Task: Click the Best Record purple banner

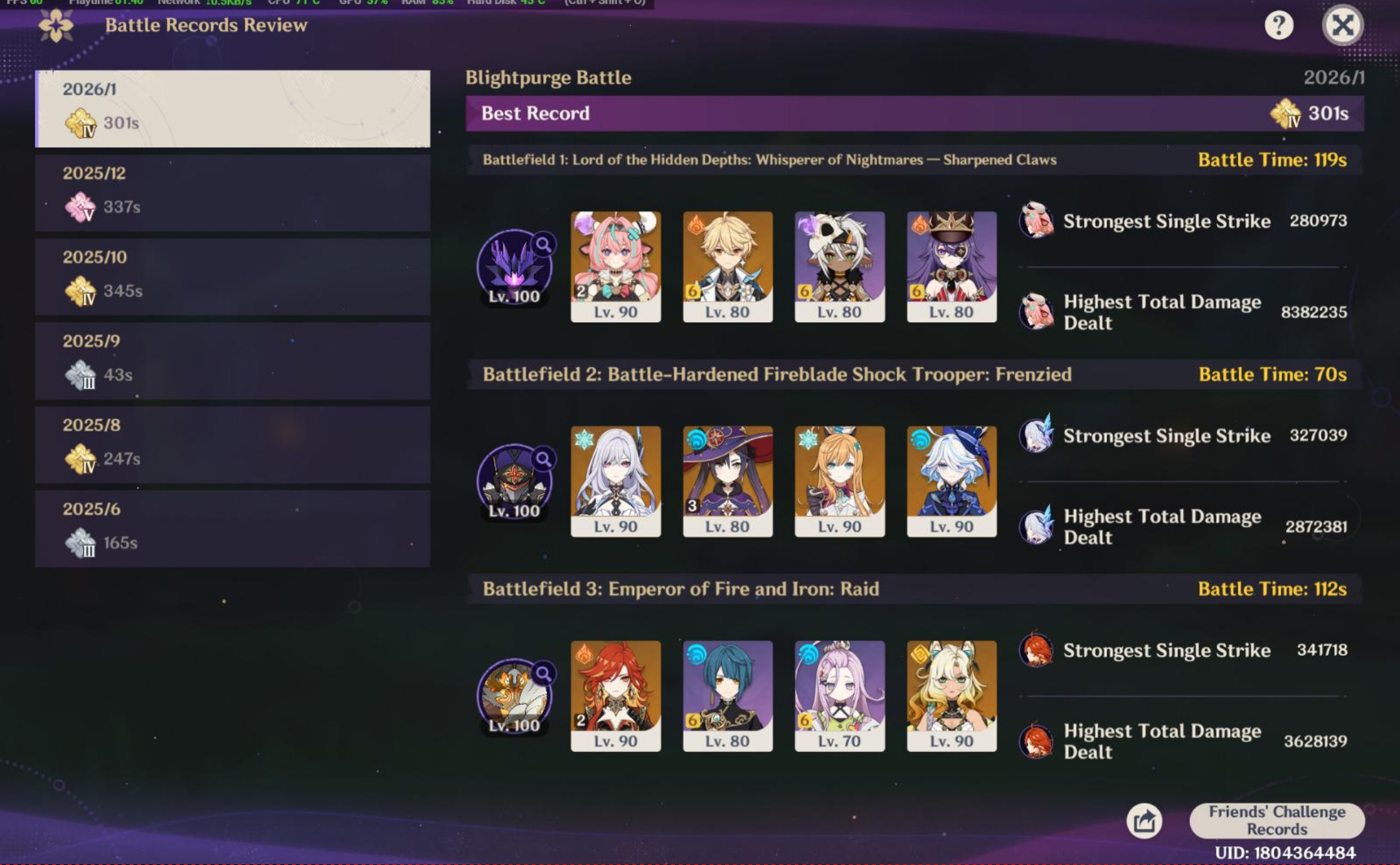Action: (914, 114)
